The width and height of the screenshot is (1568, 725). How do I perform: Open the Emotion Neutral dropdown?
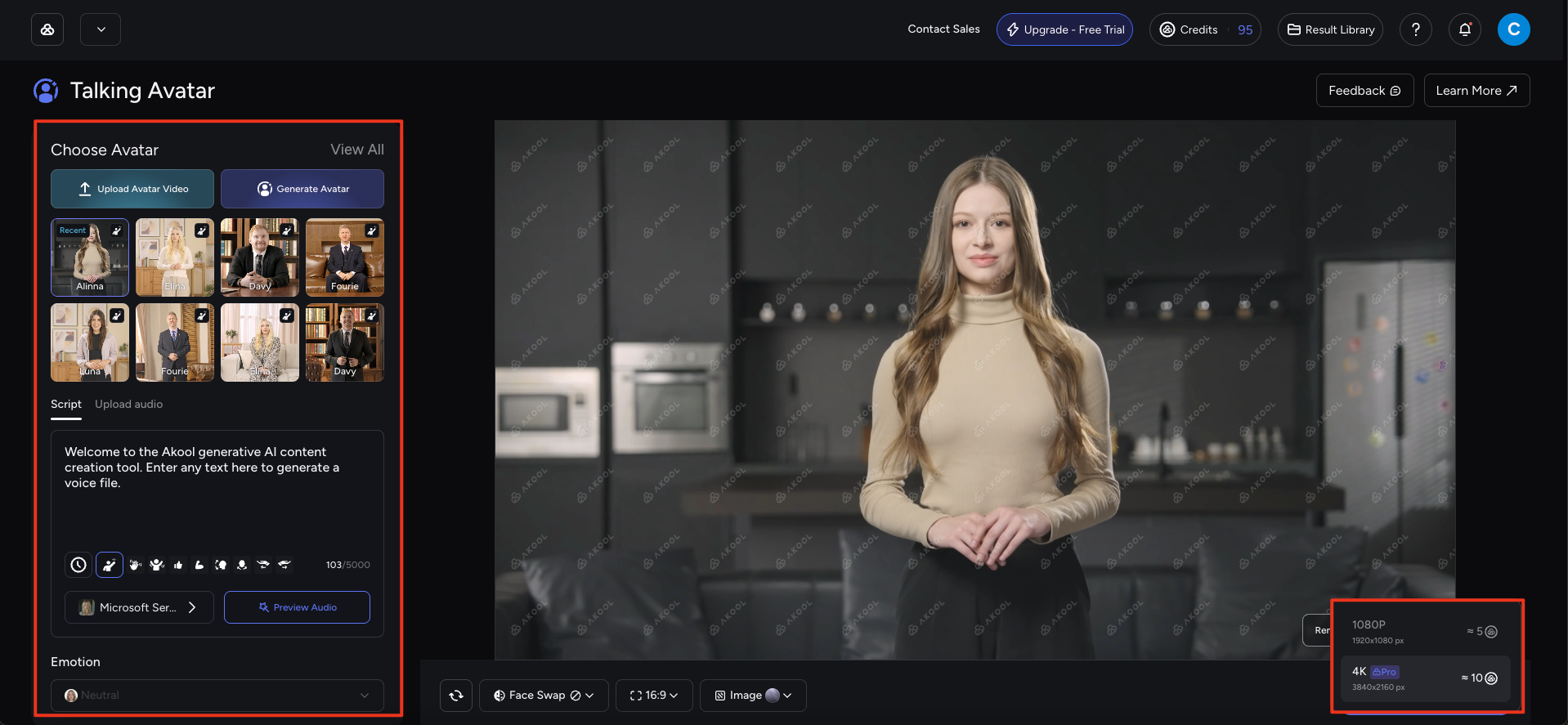pyautogui.click(x=217, y=696)
